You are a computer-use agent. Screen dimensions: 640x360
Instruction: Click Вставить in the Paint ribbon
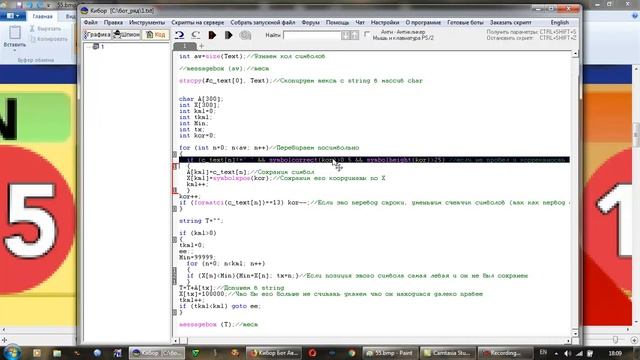(x=15, y=38)
